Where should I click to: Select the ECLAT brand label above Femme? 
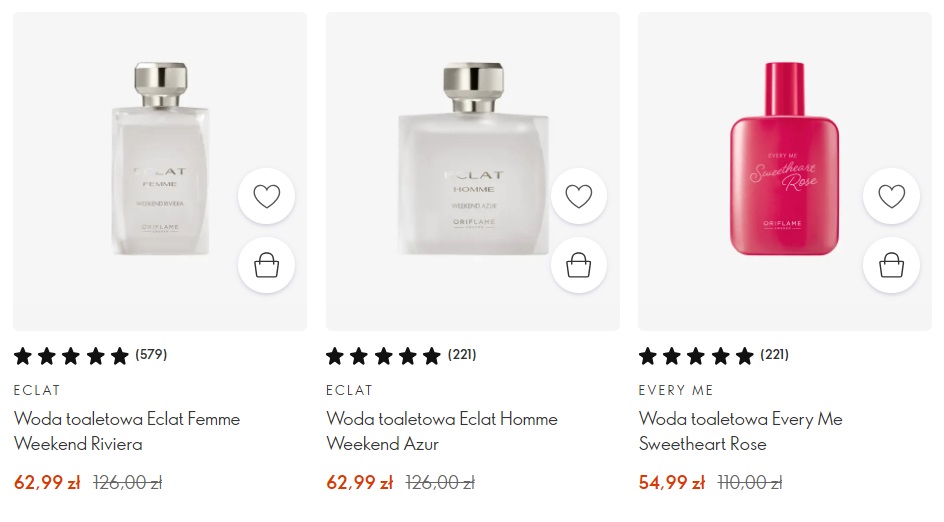pos(37,390)
